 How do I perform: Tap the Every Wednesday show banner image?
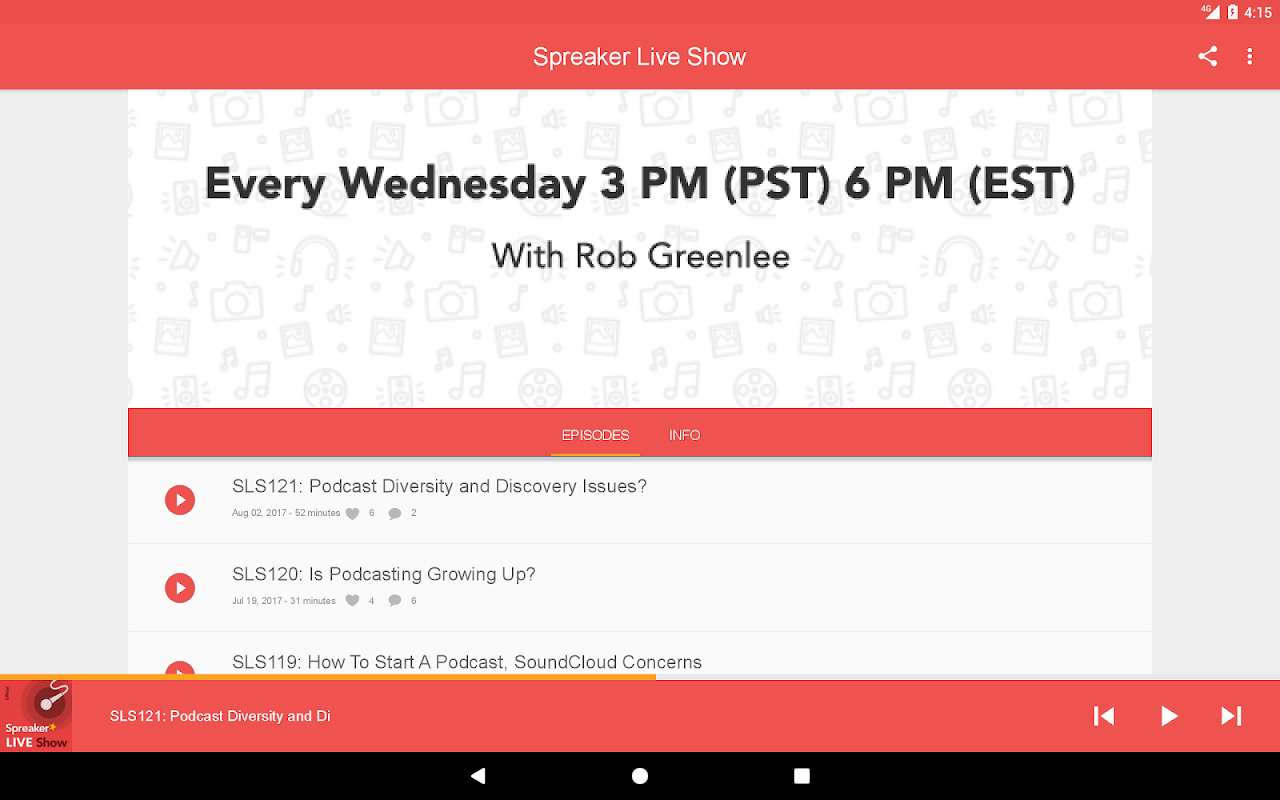640,249
